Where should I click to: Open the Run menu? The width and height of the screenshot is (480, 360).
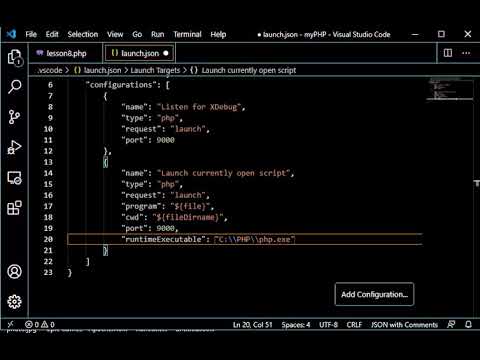click(158, 34)
